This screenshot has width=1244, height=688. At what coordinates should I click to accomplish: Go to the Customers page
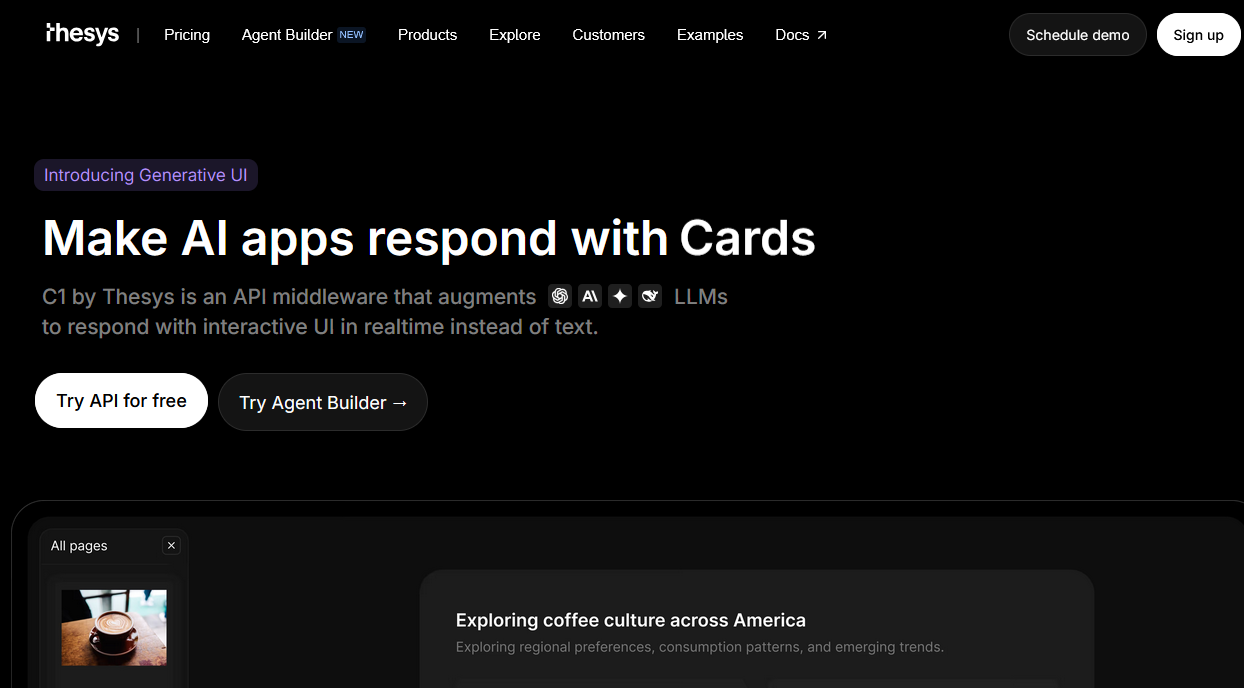point(608,35)
